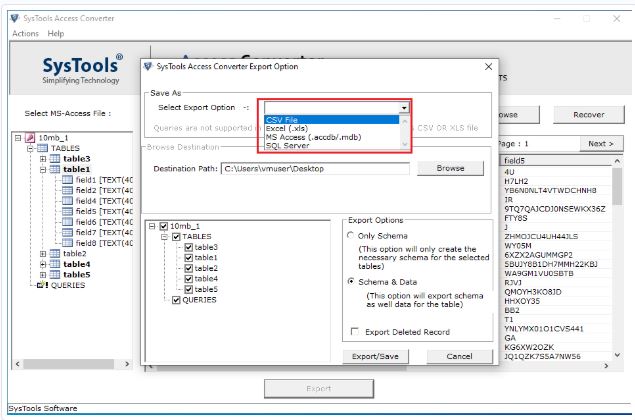635x420 pixels.
Task: Click the QUERIES icon in left tree
Action: (43, 285)
